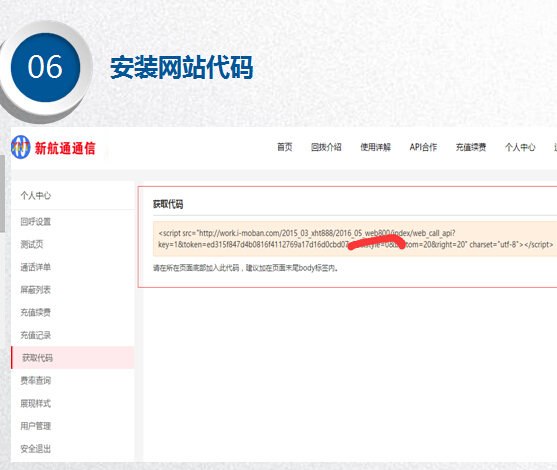This screenshot has height=470, width=557.
Task: Open 展现样式 in the sidebar
Action: (x=36, y=403)
